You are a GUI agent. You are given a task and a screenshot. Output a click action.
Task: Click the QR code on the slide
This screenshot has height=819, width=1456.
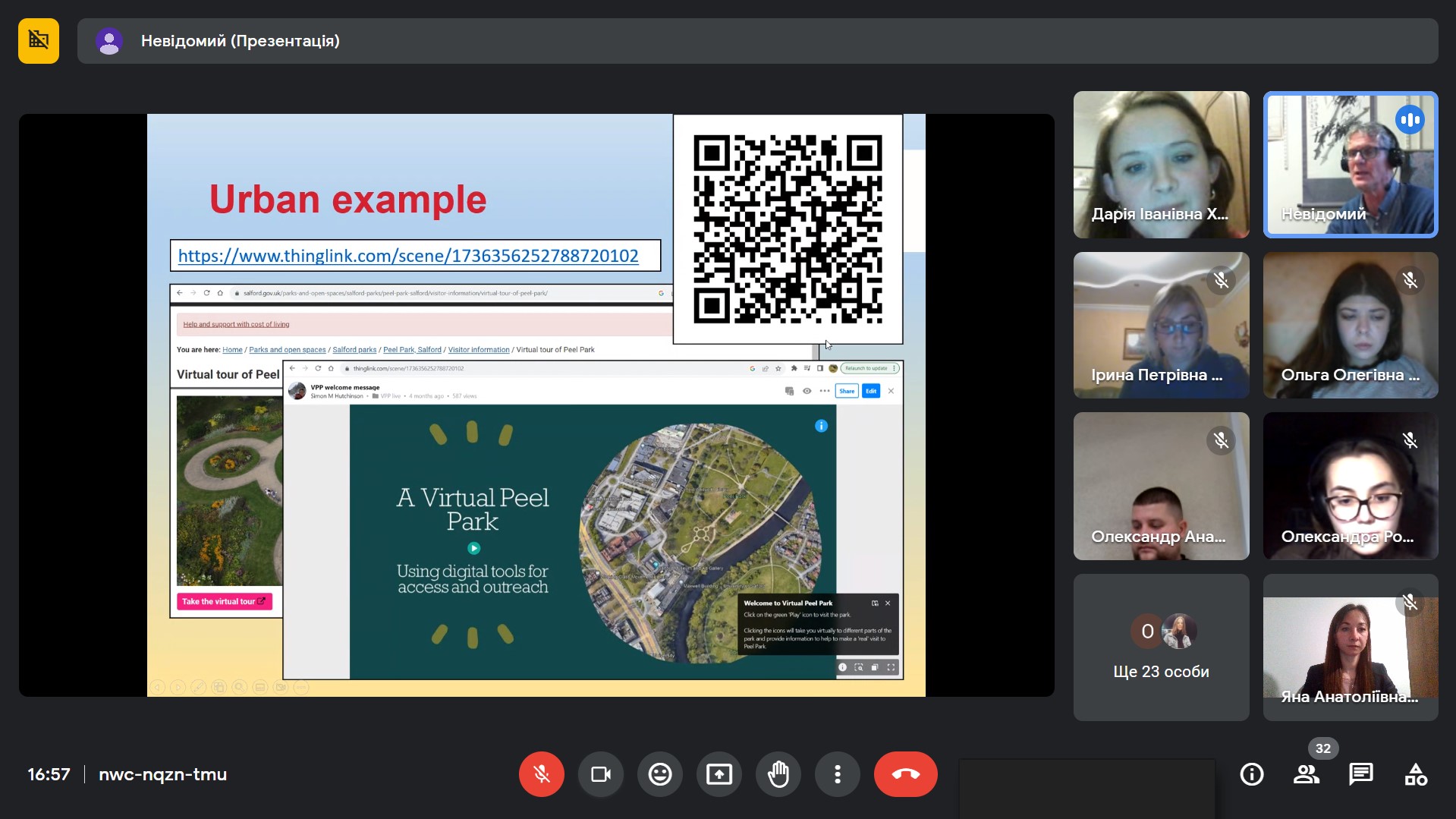788,229
